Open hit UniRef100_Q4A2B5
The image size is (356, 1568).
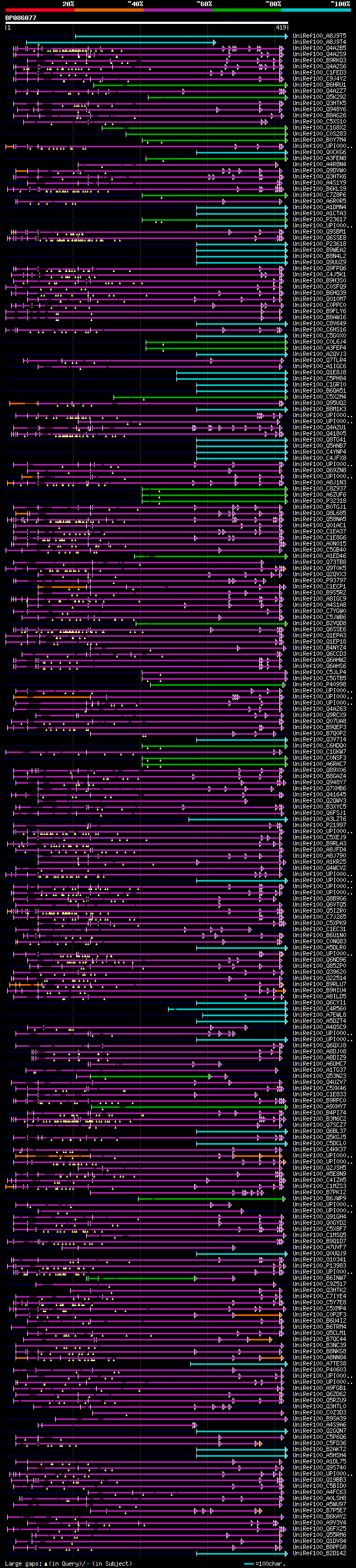319,48
